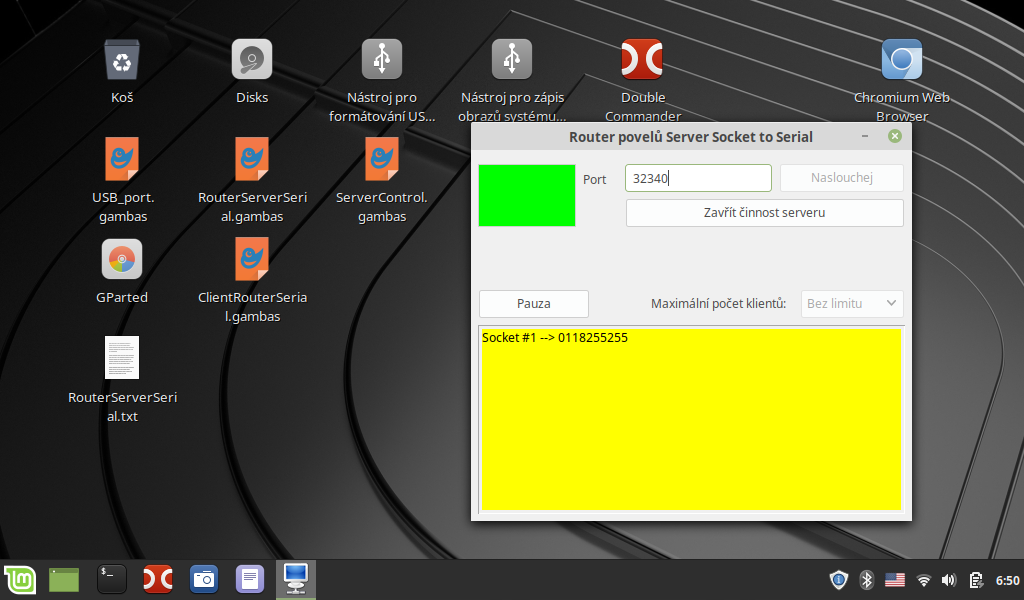Select the Double Commander desktop icon
The image size is (1024, 600).
tap(642, 60)
